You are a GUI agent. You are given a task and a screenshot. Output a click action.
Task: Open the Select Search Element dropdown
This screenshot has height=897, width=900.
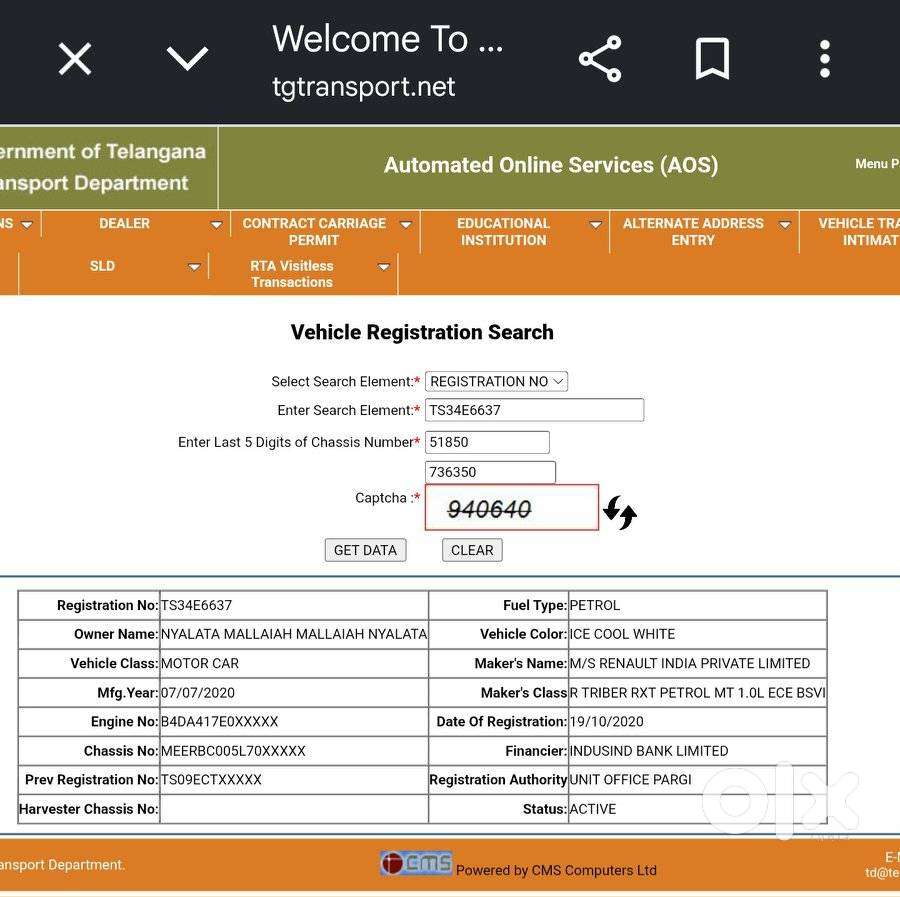pos(496,382)
